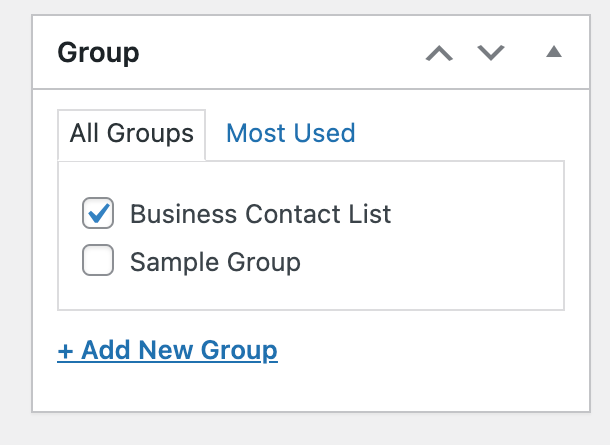Move the Group panel up
Image resolution: width=610 pixels, height=445 pixels.
(439, 53)
